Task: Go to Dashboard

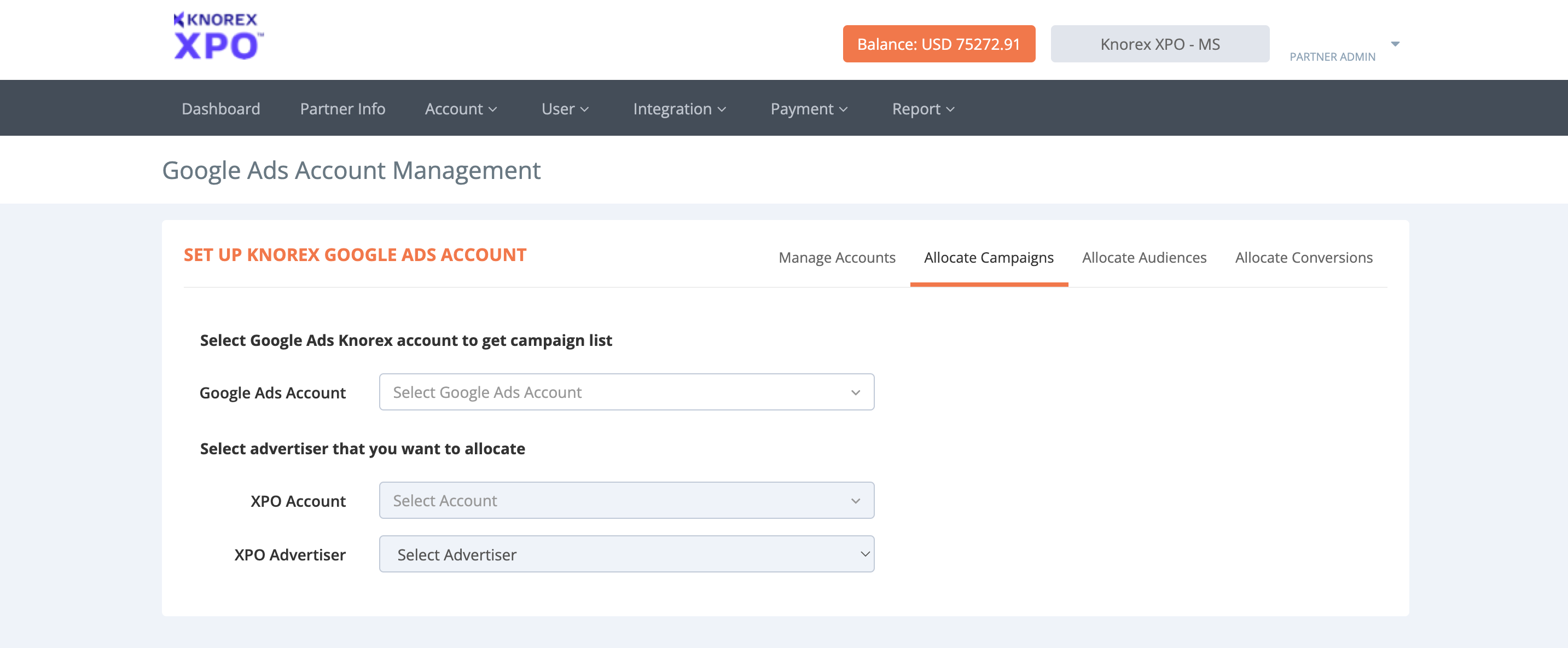Action: pyautogui.click(x=220, y=109)
